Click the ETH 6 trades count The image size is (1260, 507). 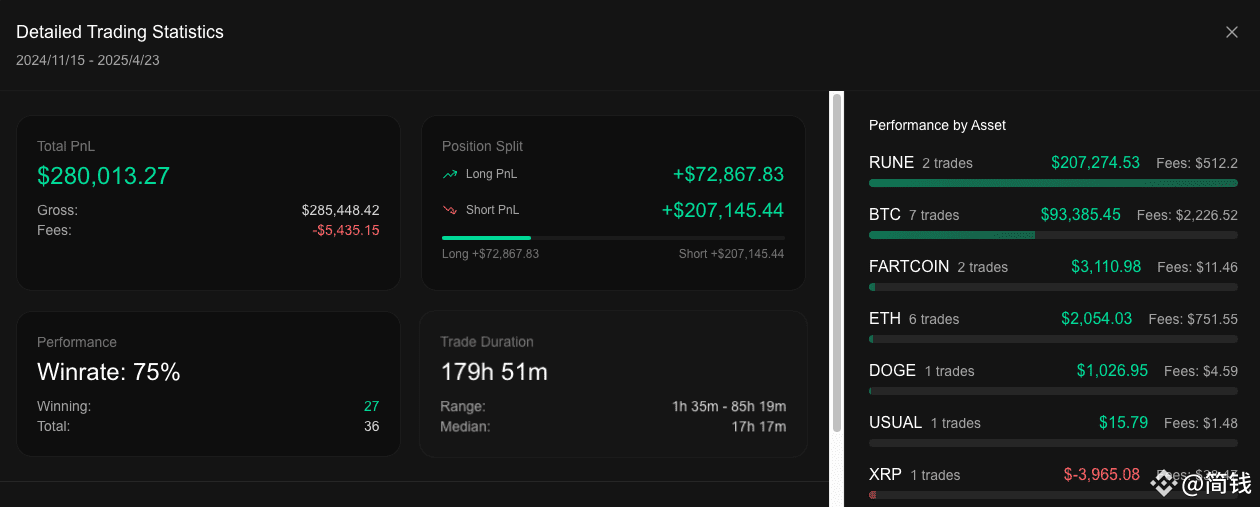[x=934, y=319]
